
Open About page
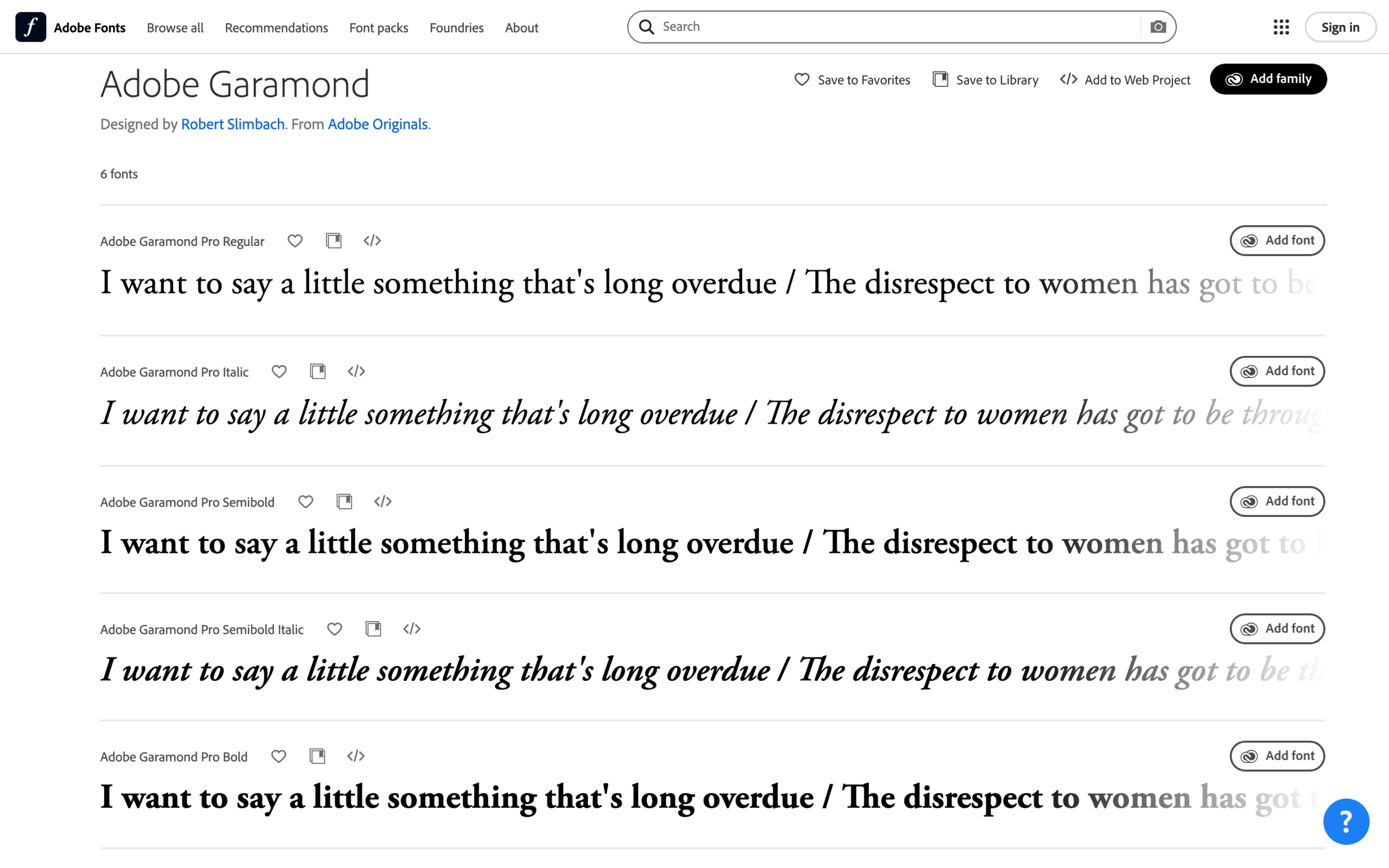click(522, 28)
